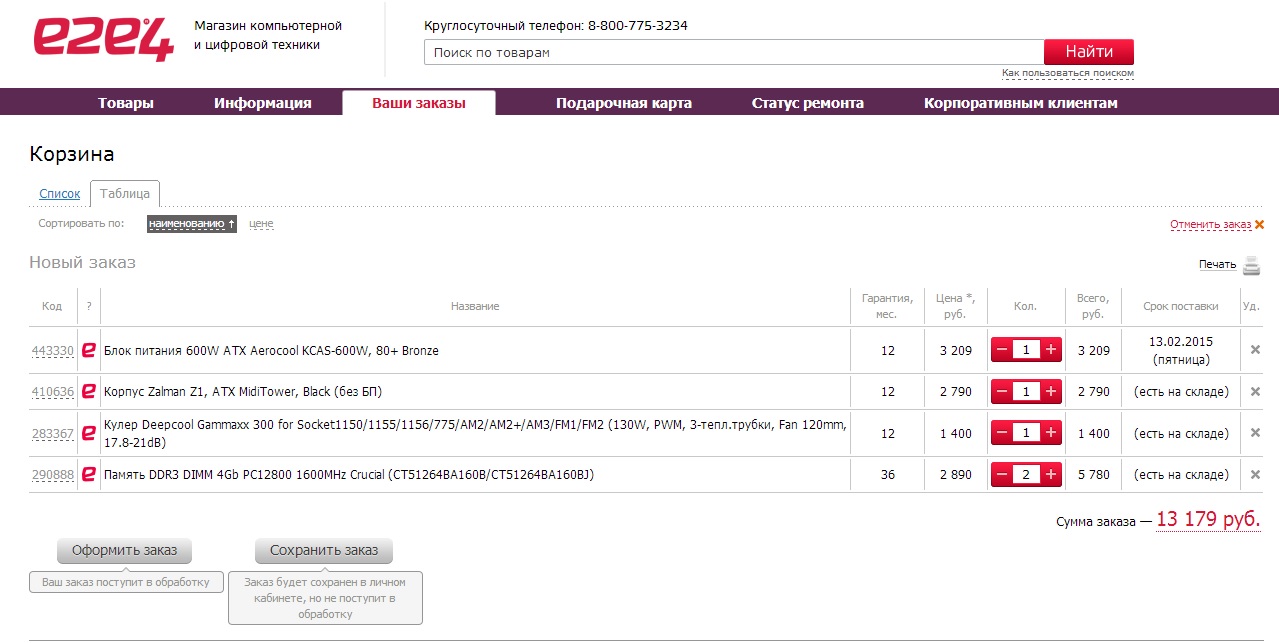
Task: Open Кулер Deepcool Gammaxx 300 product name
Action: pyautogui.click(x=476, y=433)
